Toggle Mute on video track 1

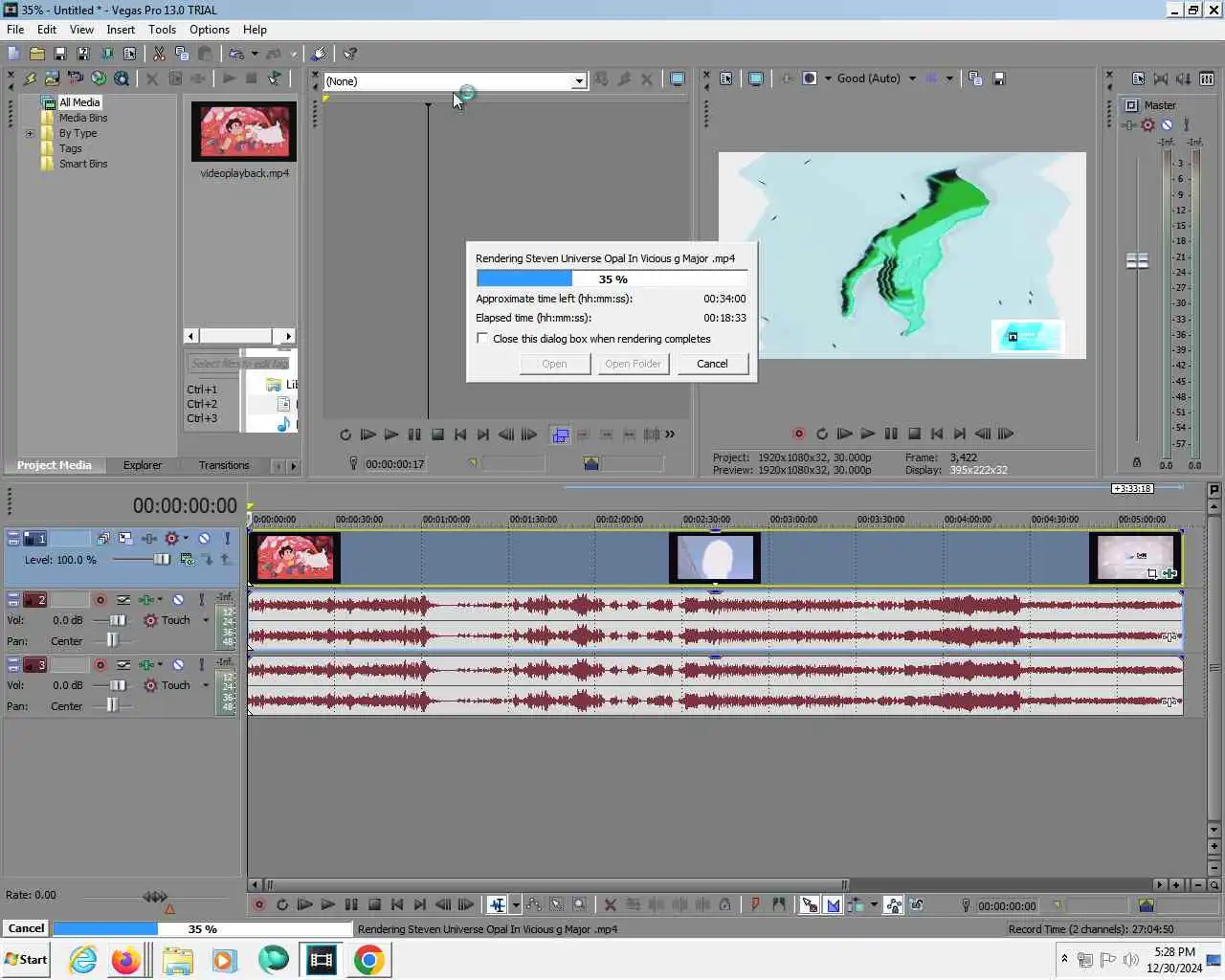pyautogui.click(x=204, y=539)
